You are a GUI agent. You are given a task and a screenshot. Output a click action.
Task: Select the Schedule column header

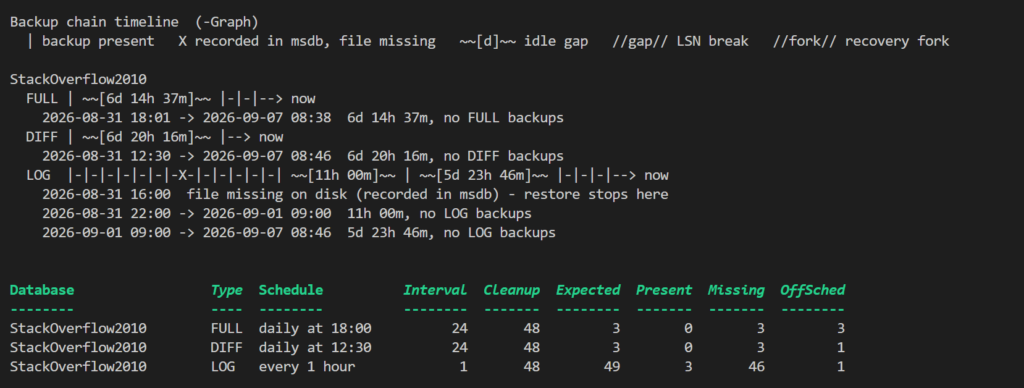[291, 290]
